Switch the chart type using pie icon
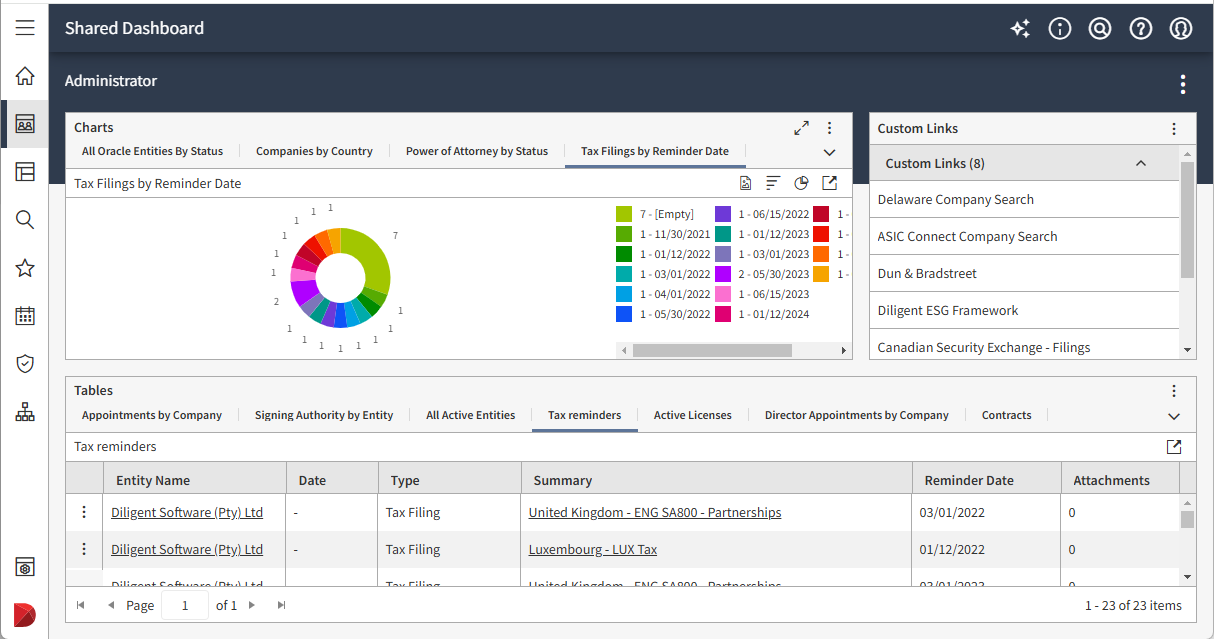 (x=801, y=183)
